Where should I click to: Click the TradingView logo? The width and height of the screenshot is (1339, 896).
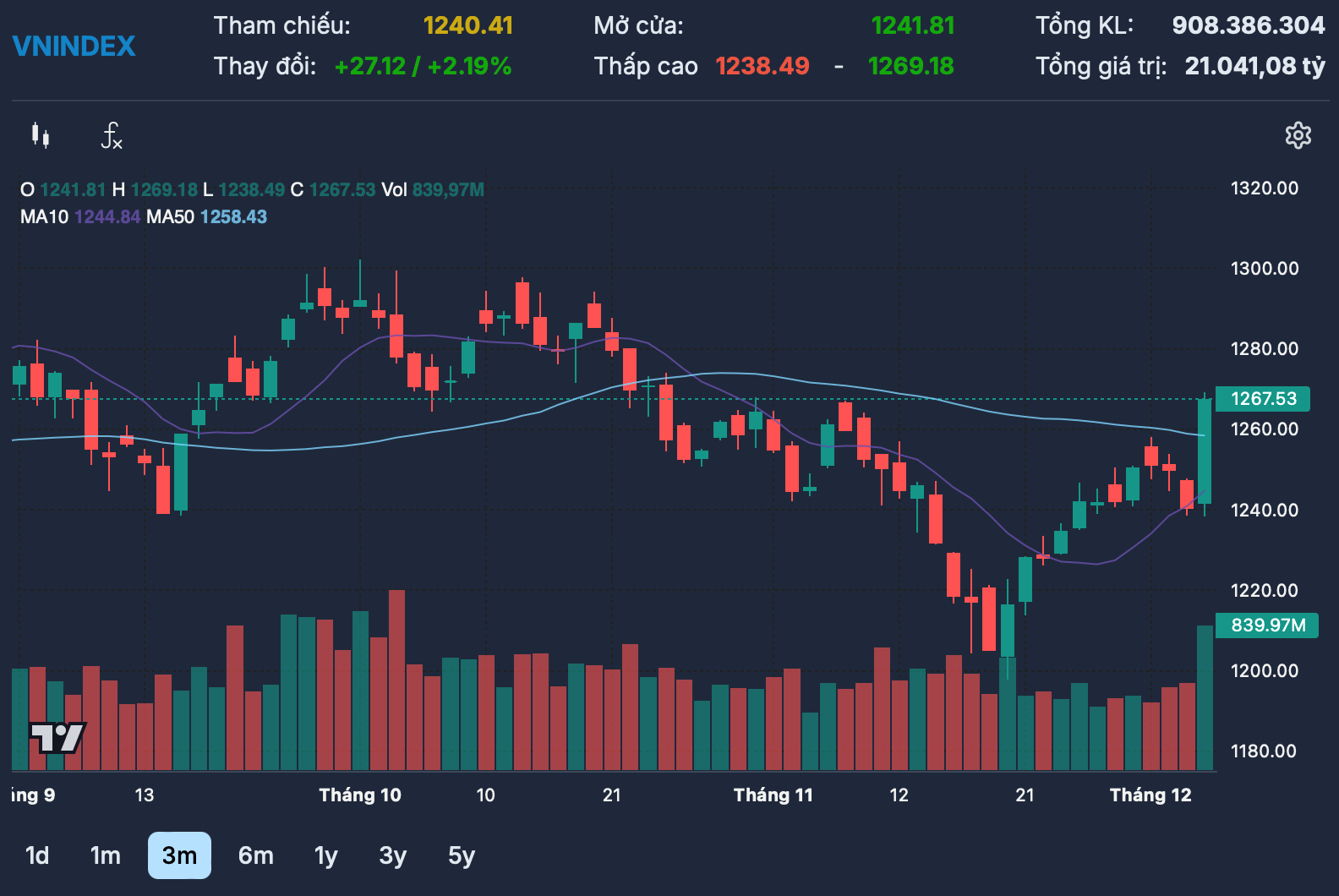[57, 738]
